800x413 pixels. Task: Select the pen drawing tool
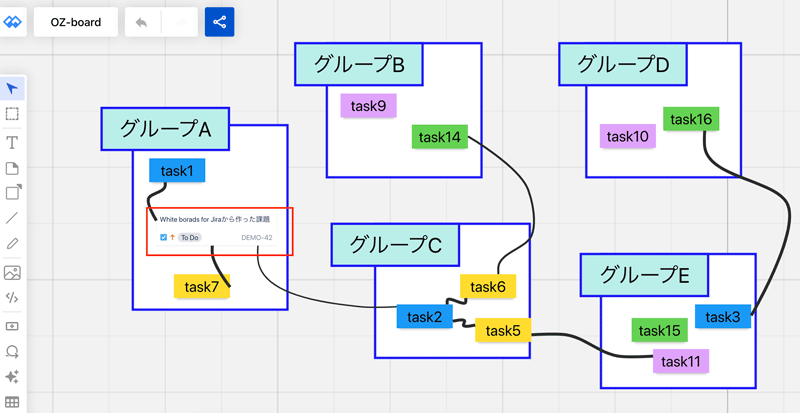(12, 243)
